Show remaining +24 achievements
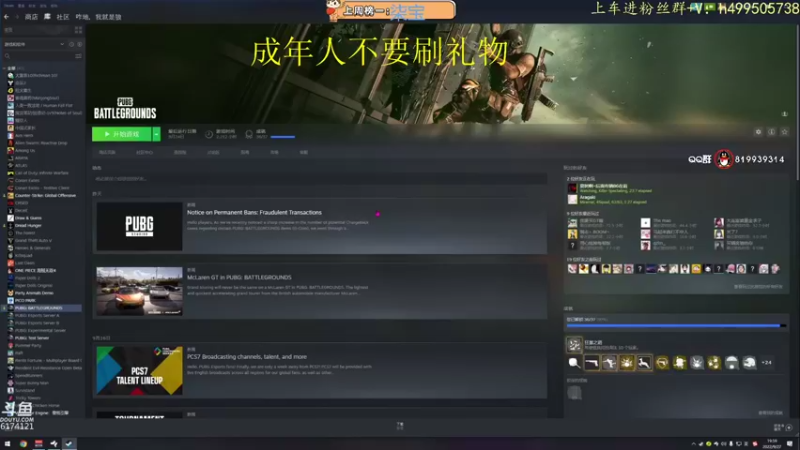This screenshot has width=800, height=450. 766,363
